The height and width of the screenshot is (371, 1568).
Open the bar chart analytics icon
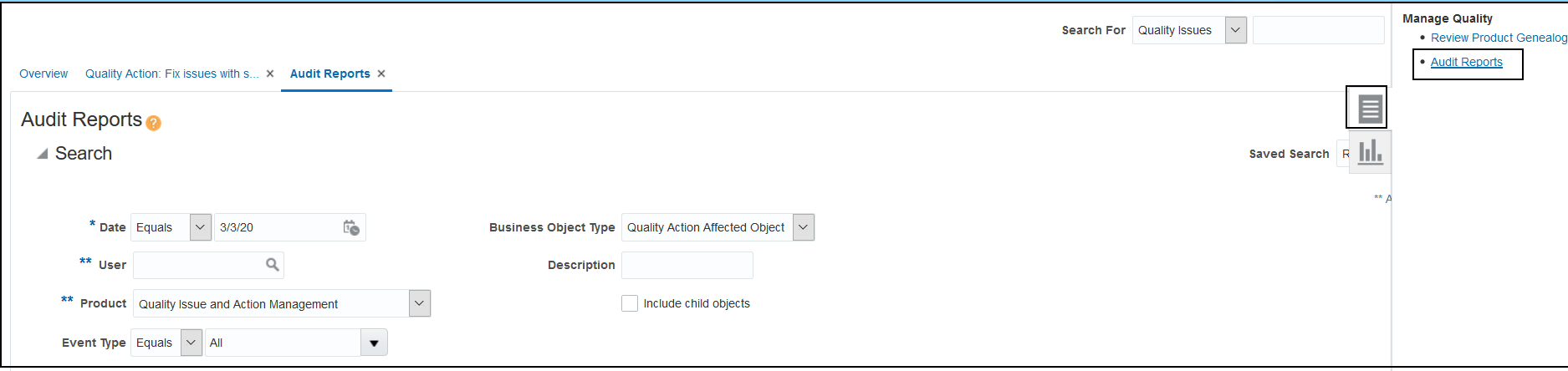1370,152
